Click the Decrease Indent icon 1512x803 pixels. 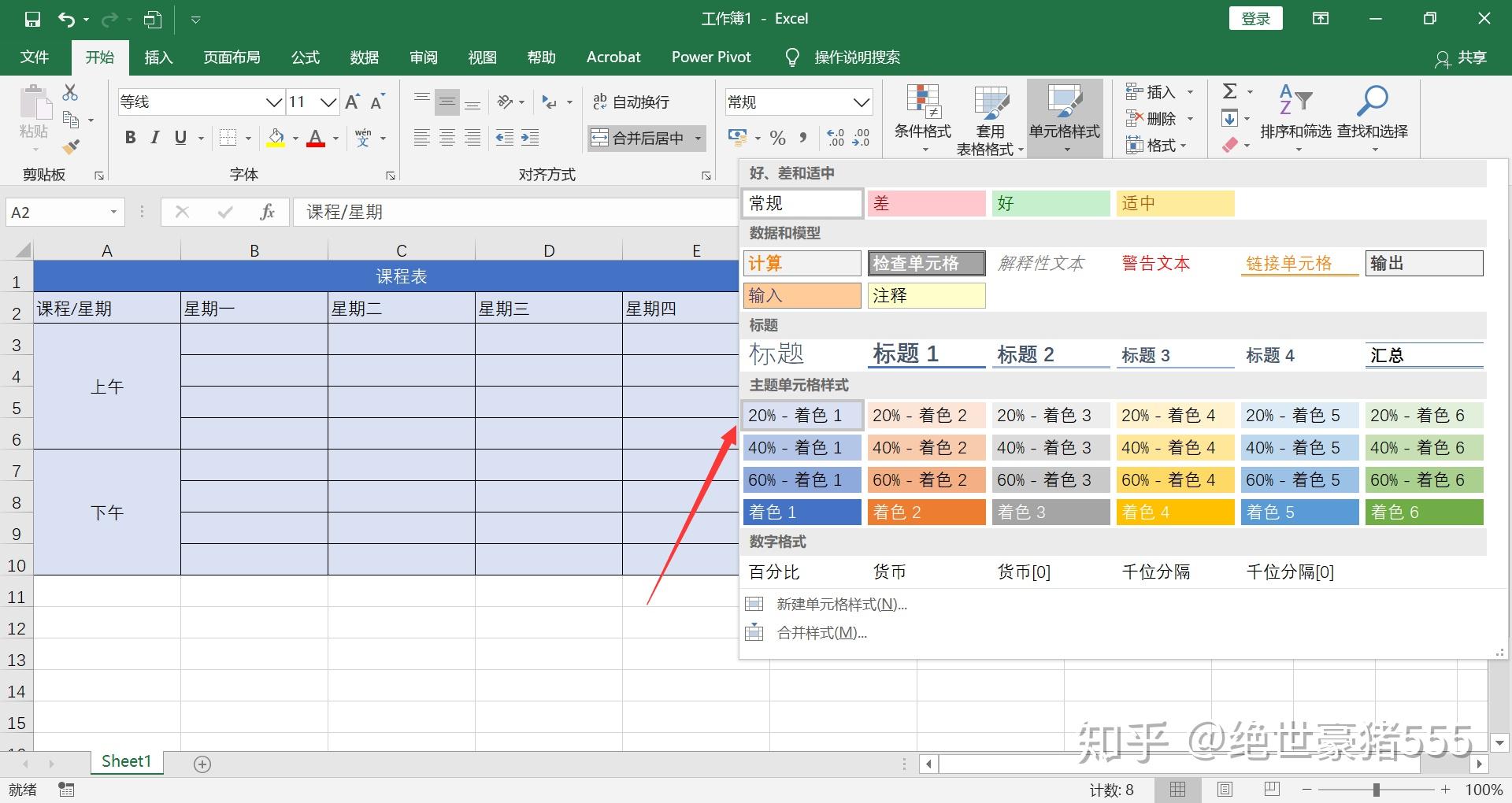click(x=504, y=138)
